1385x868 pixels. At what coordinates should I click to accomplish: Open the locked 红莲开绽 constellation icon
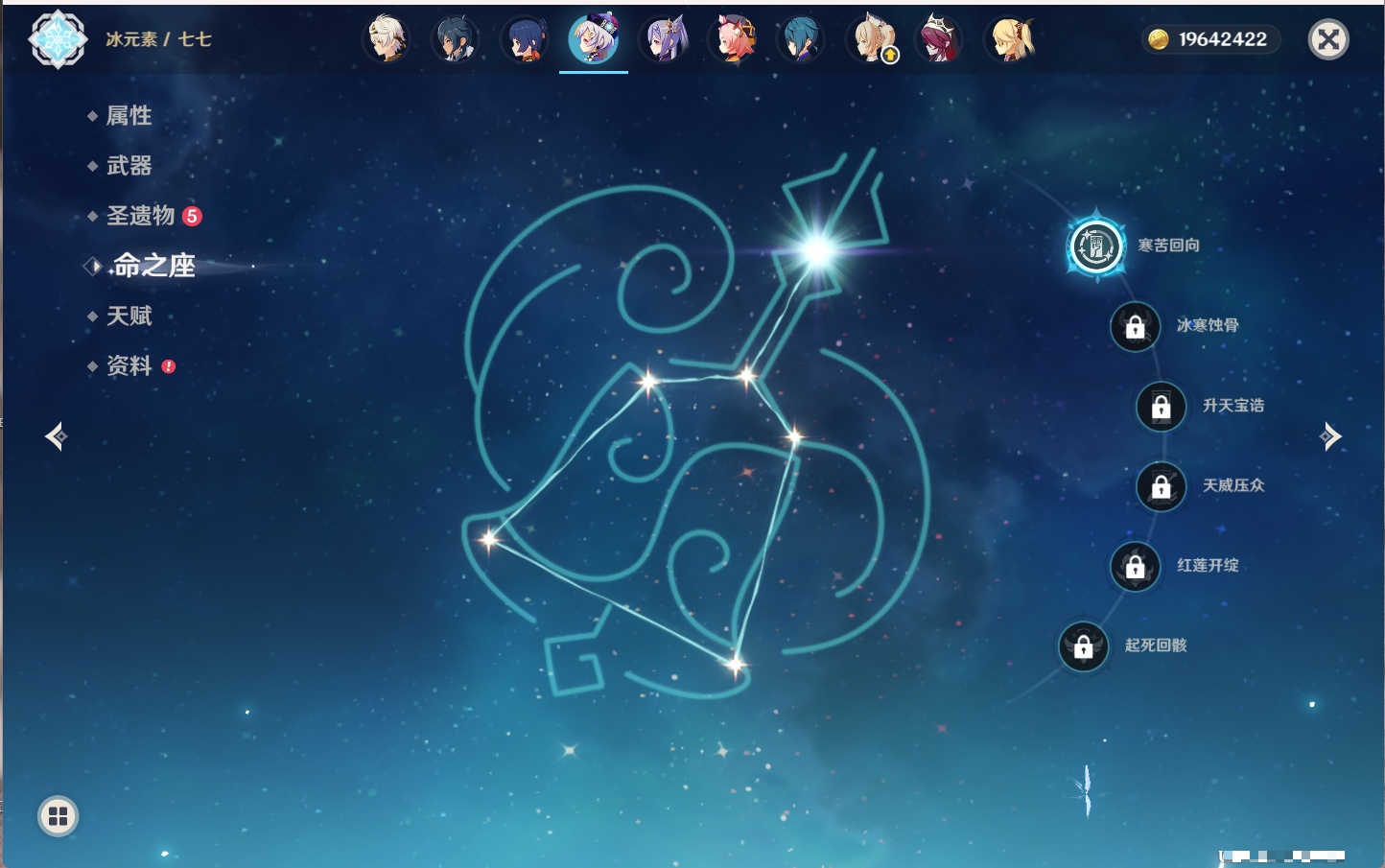coord(1135,567)
